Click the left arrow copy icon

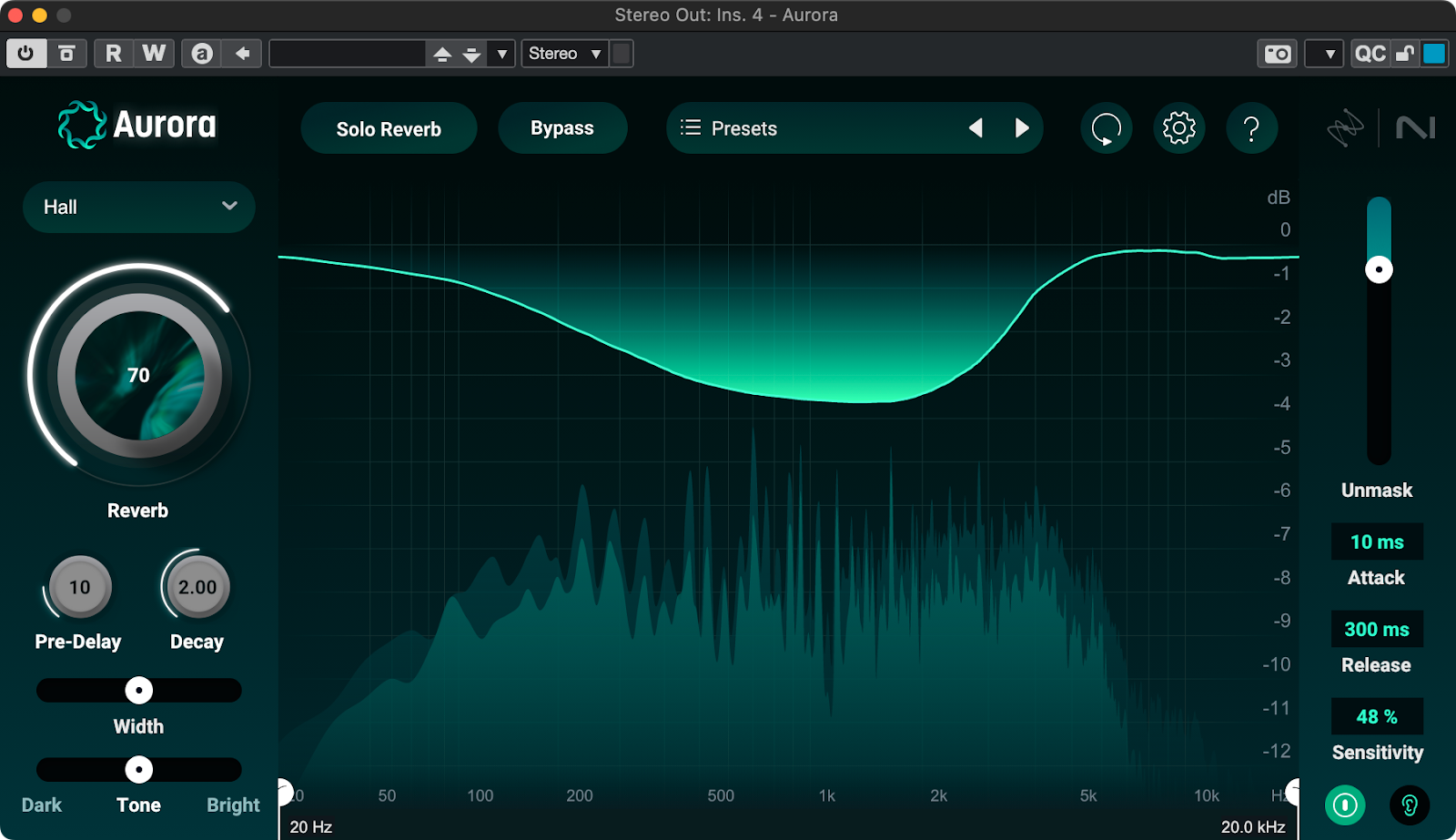[x=242, y=54]
